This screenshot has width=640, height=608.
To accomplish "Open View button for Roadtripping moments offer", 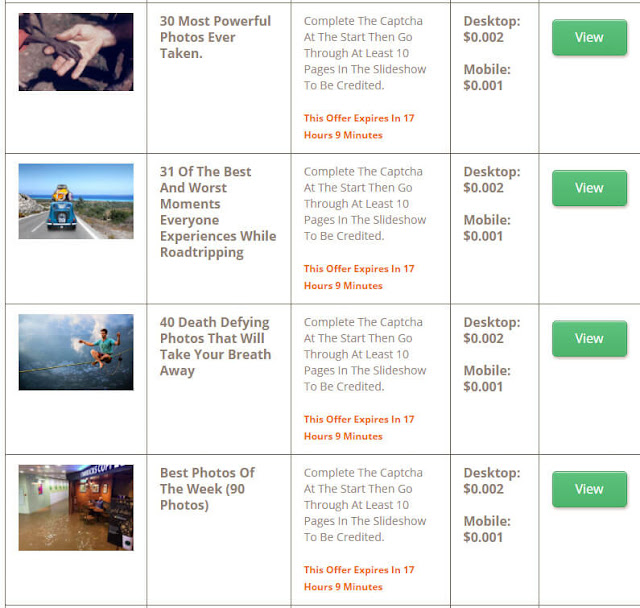I will click(x=589, y=188).
